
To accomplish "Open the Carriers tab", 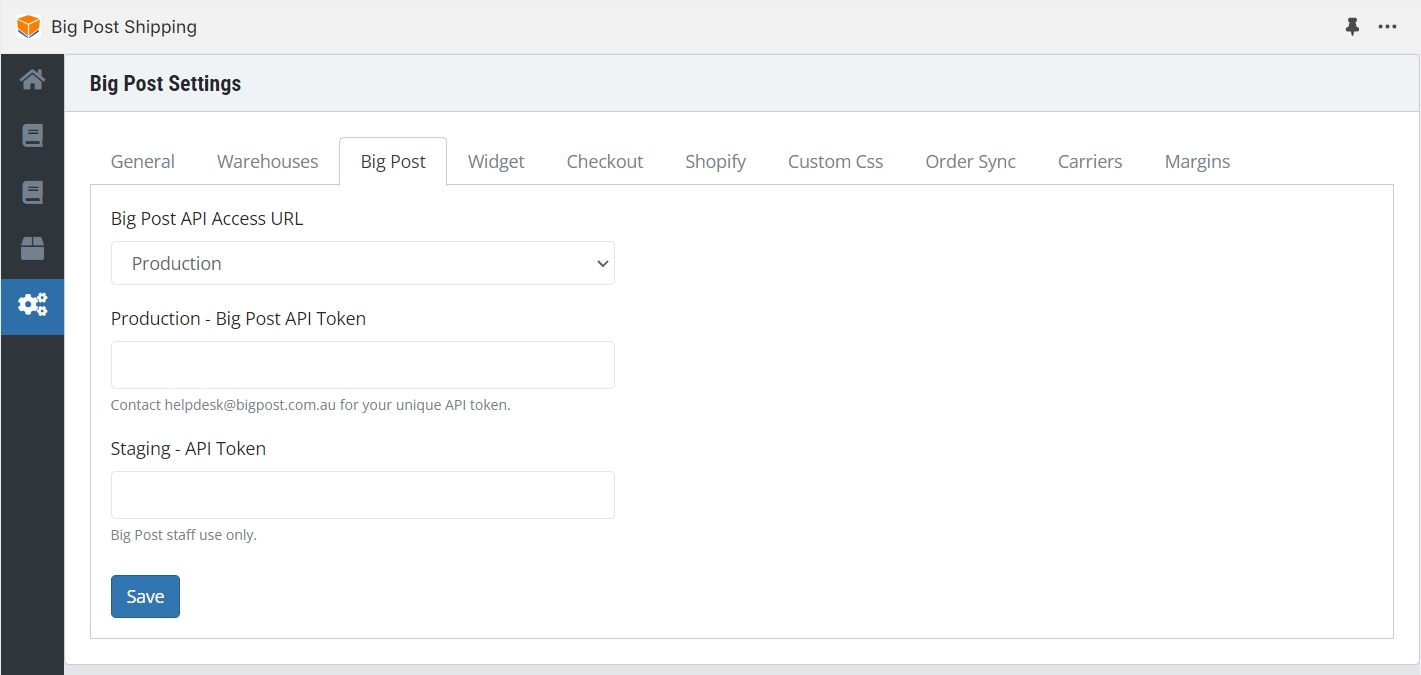I will point(1090,161).
